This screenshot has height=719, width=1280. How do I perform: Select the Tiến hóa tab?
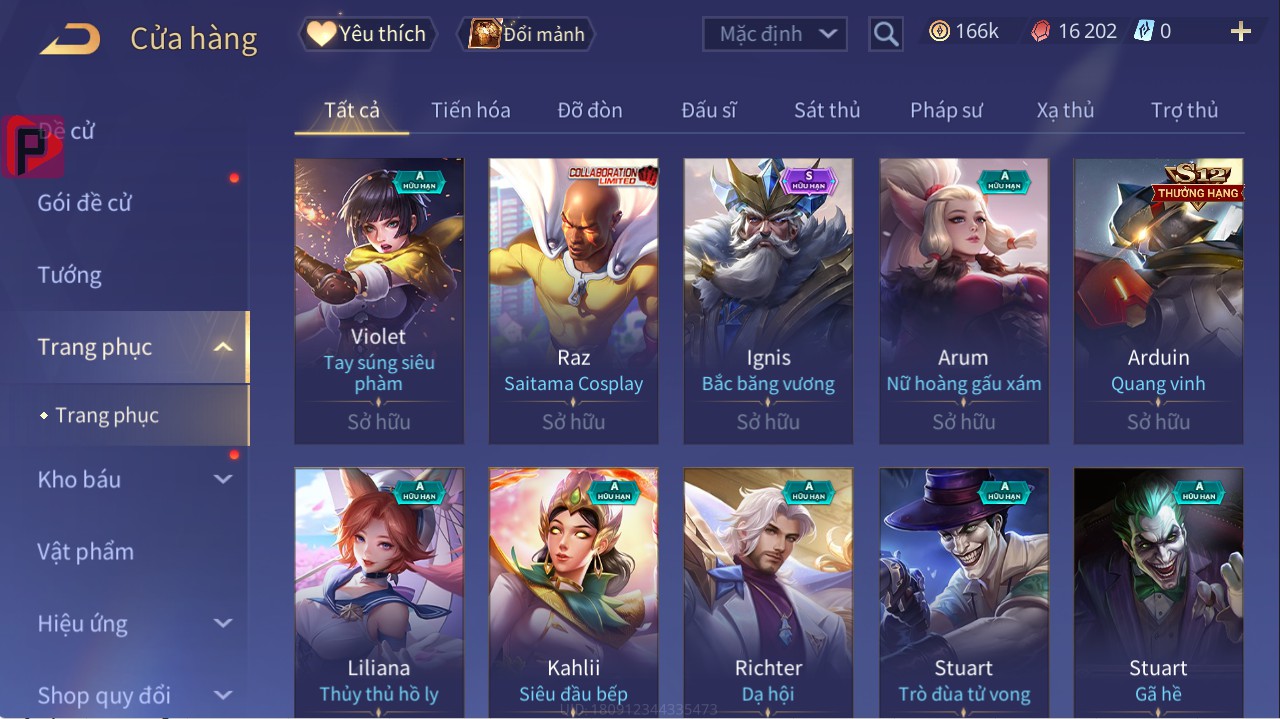[471, 110]
